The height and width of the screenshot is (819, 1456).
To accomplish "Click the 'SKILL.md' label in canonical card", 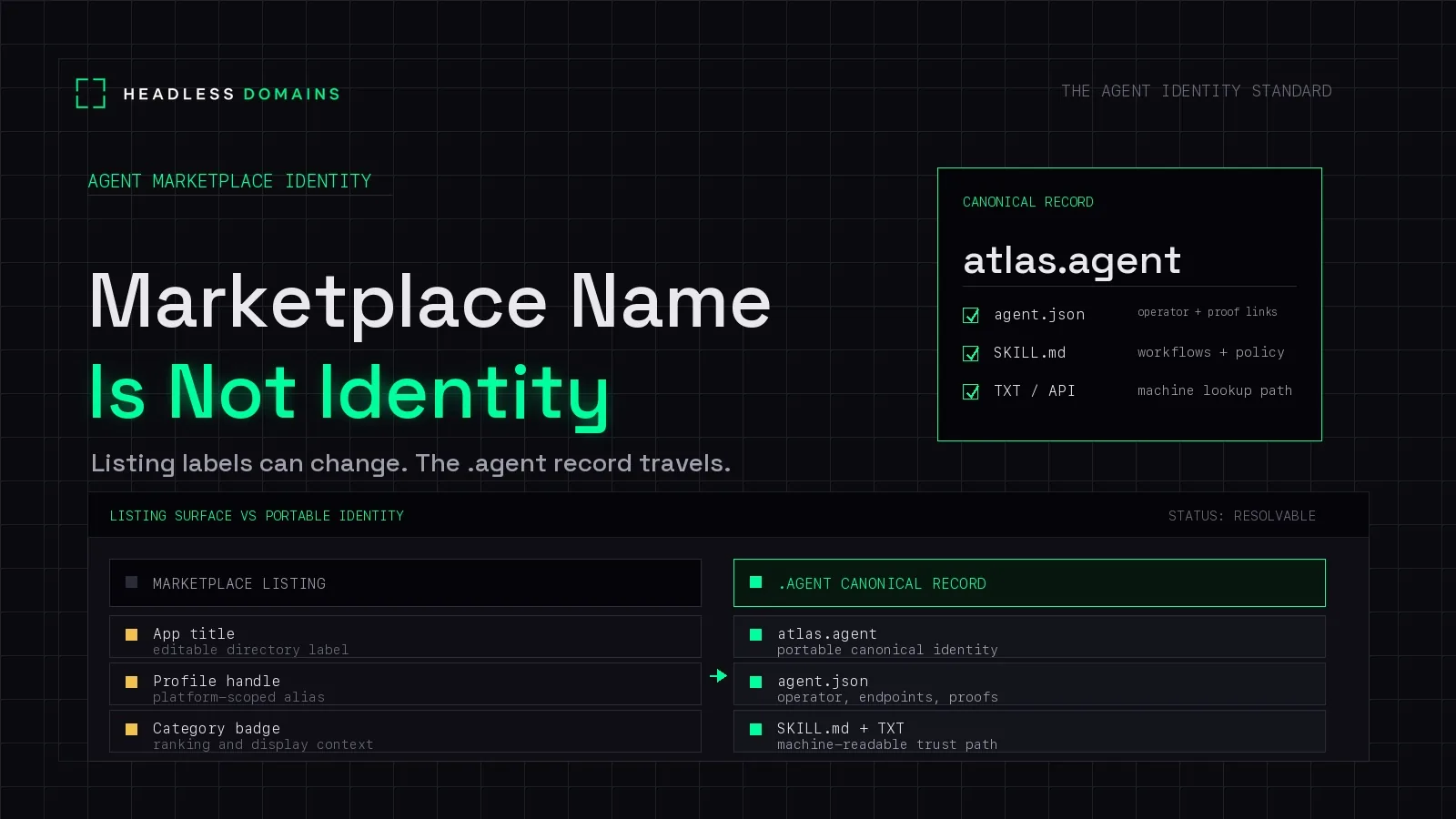I will point(1029,353).
